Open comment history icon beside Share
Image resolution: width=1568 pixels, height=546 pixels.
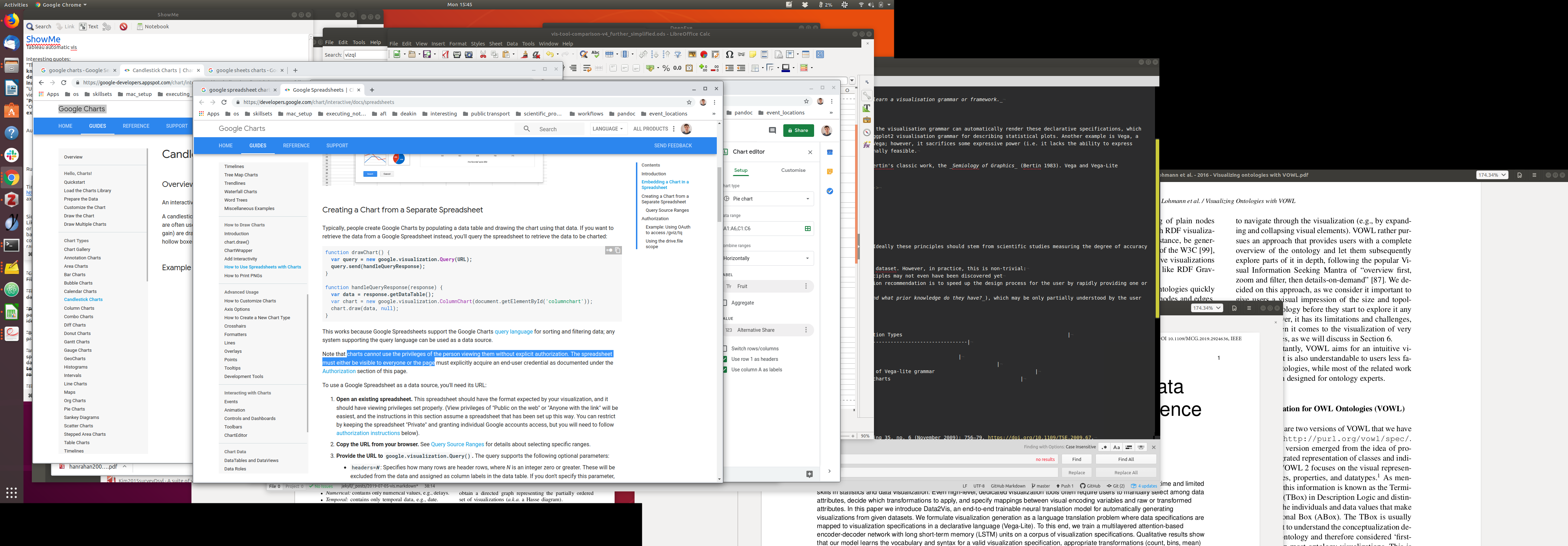click(772, 130)
